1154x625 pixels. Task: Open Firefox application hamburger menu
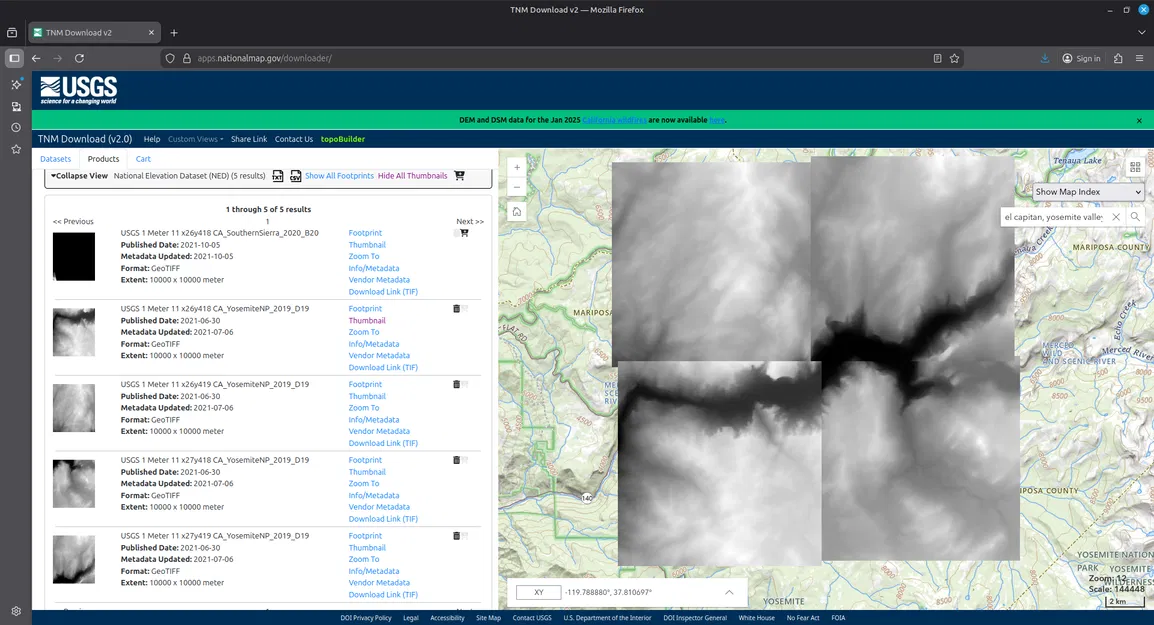tap(1139, 58)
